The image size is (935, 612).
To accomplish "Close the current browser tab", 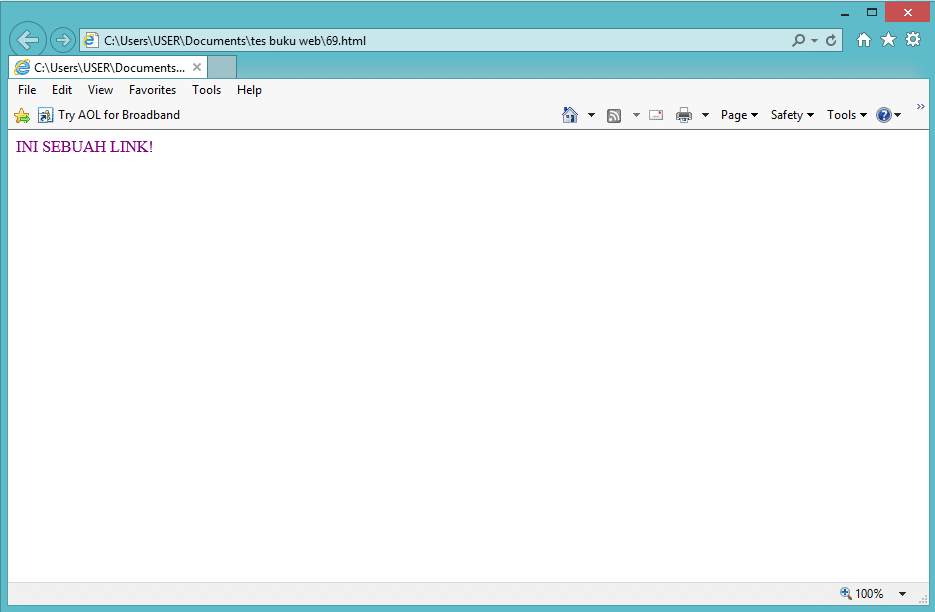I will pos(197,67).
